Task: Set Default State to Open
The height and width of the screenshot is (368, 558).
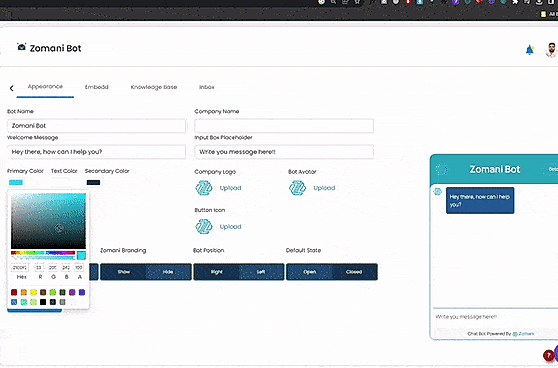Action: 309,272
